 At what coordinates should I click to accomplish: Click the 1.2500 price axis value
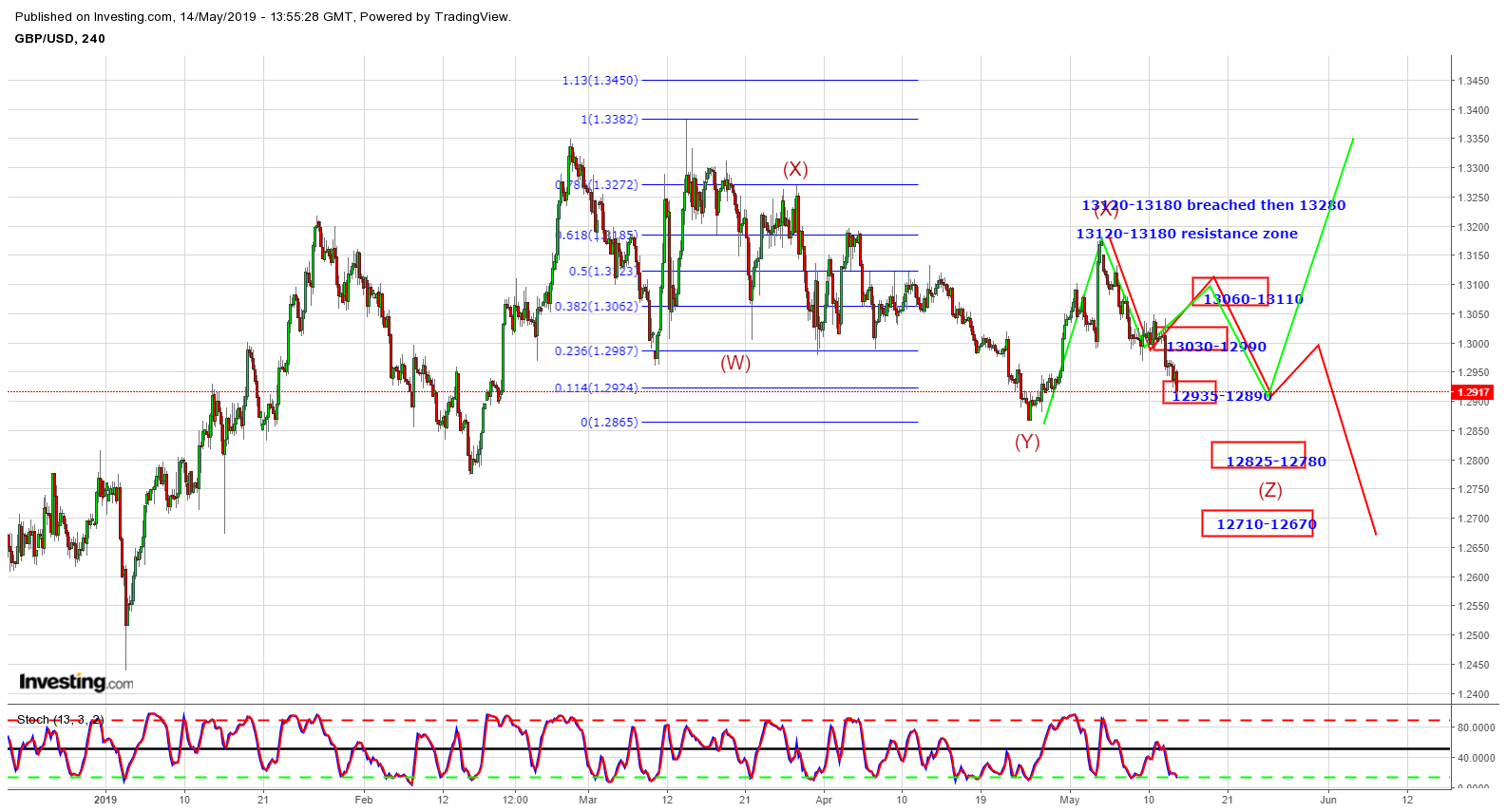pyautogui.click(x=1474, y=635)
